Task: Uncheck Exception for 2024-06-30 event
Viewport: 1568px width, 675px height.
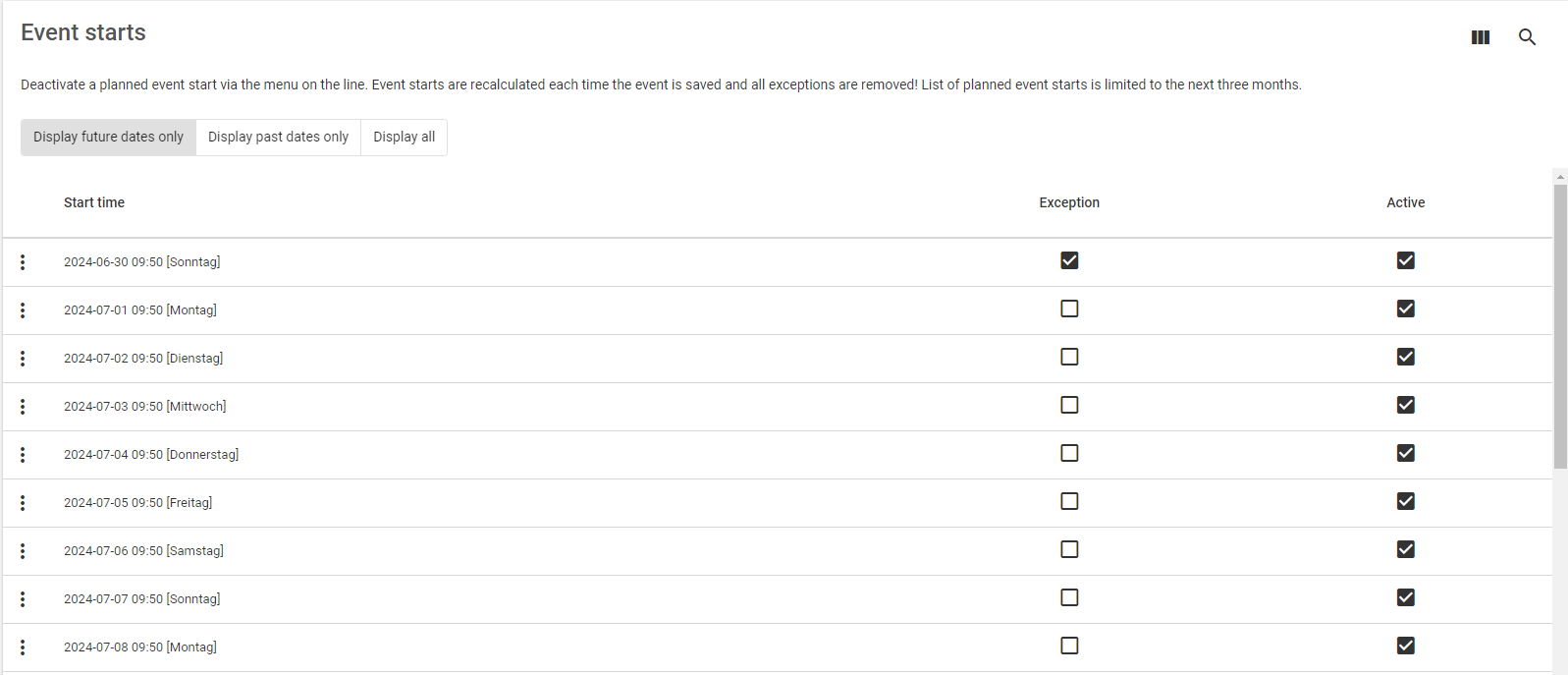Action: [x=1069, y=260]
